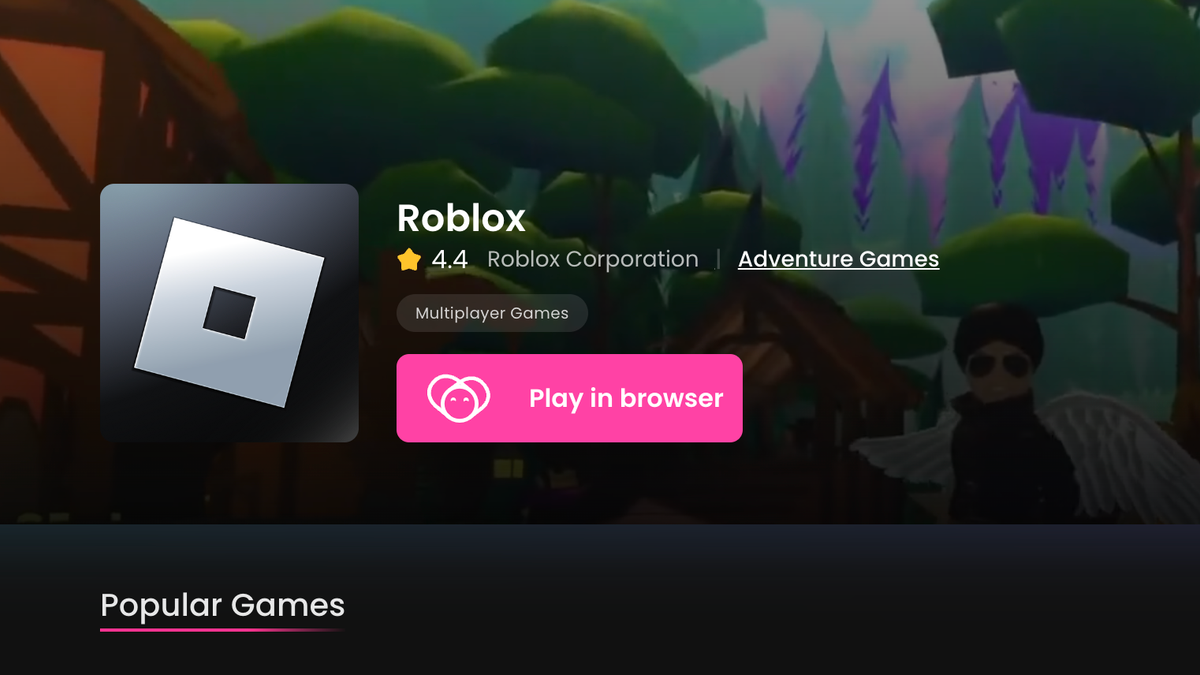The image size is (1200, 675).
Task: Click the 4.4 rating number
Action: [450, 260]
